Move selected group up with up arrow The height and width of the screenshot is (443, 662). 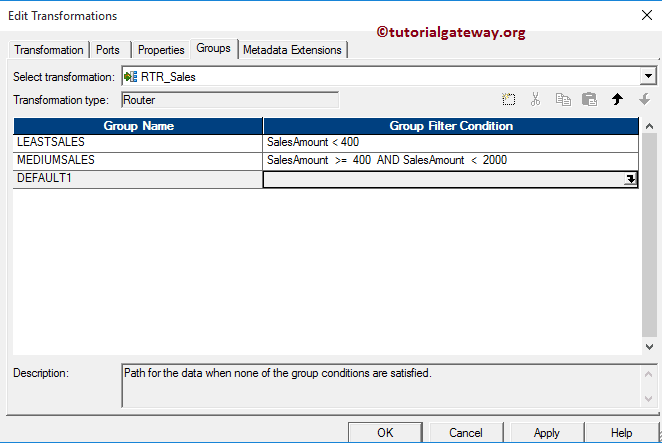pos(617,100)
